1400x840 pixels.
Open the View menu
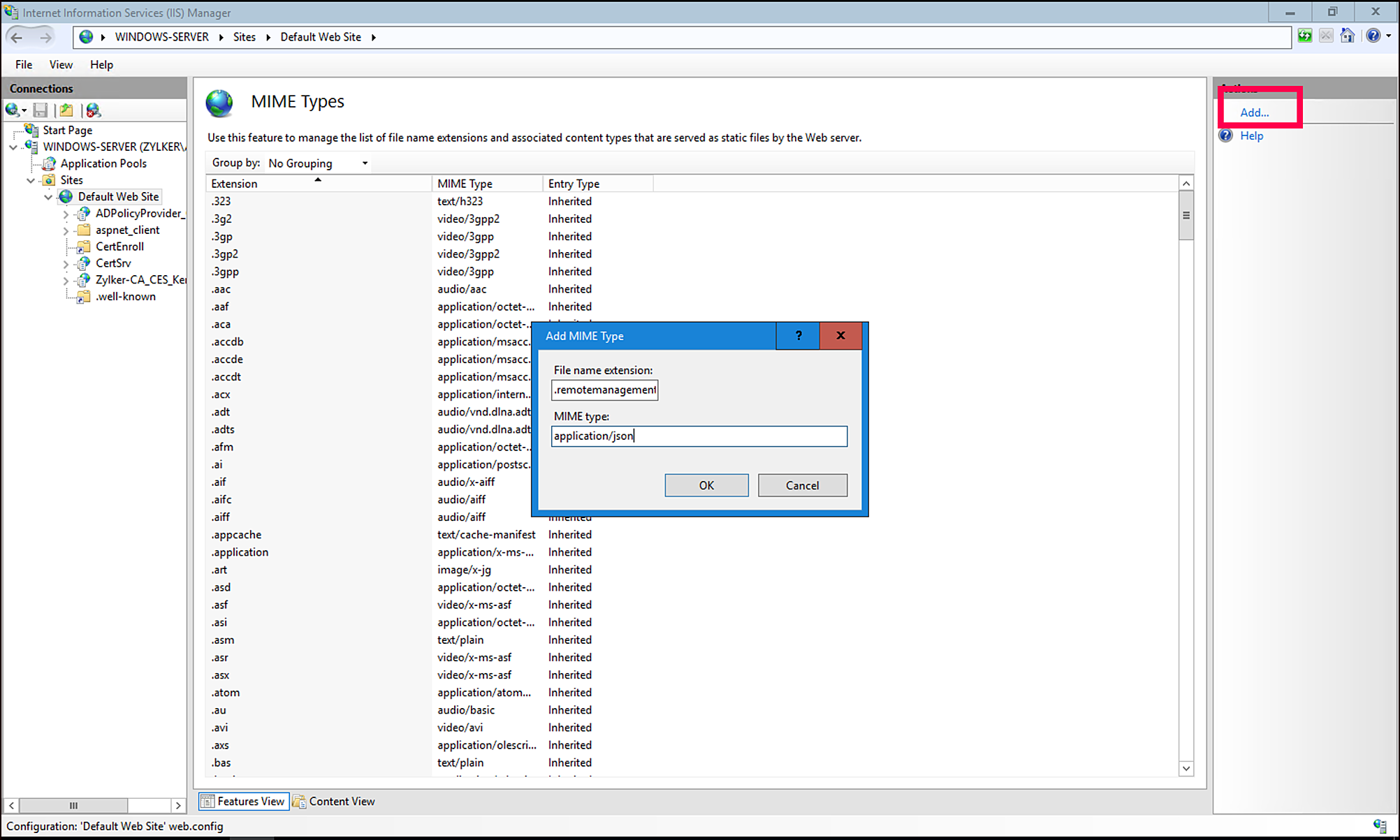click(x=61, y=64)
